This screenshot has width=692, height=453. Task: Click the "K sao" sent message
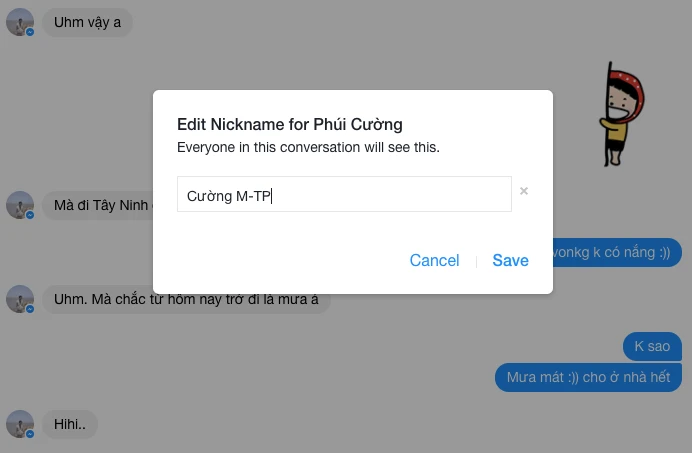652,347
